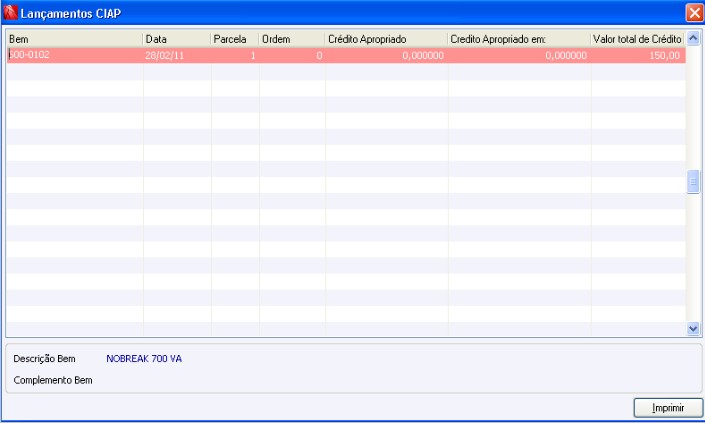Click the application icon in title bar
Screen dimensions: 705x424
pos(10,13)
